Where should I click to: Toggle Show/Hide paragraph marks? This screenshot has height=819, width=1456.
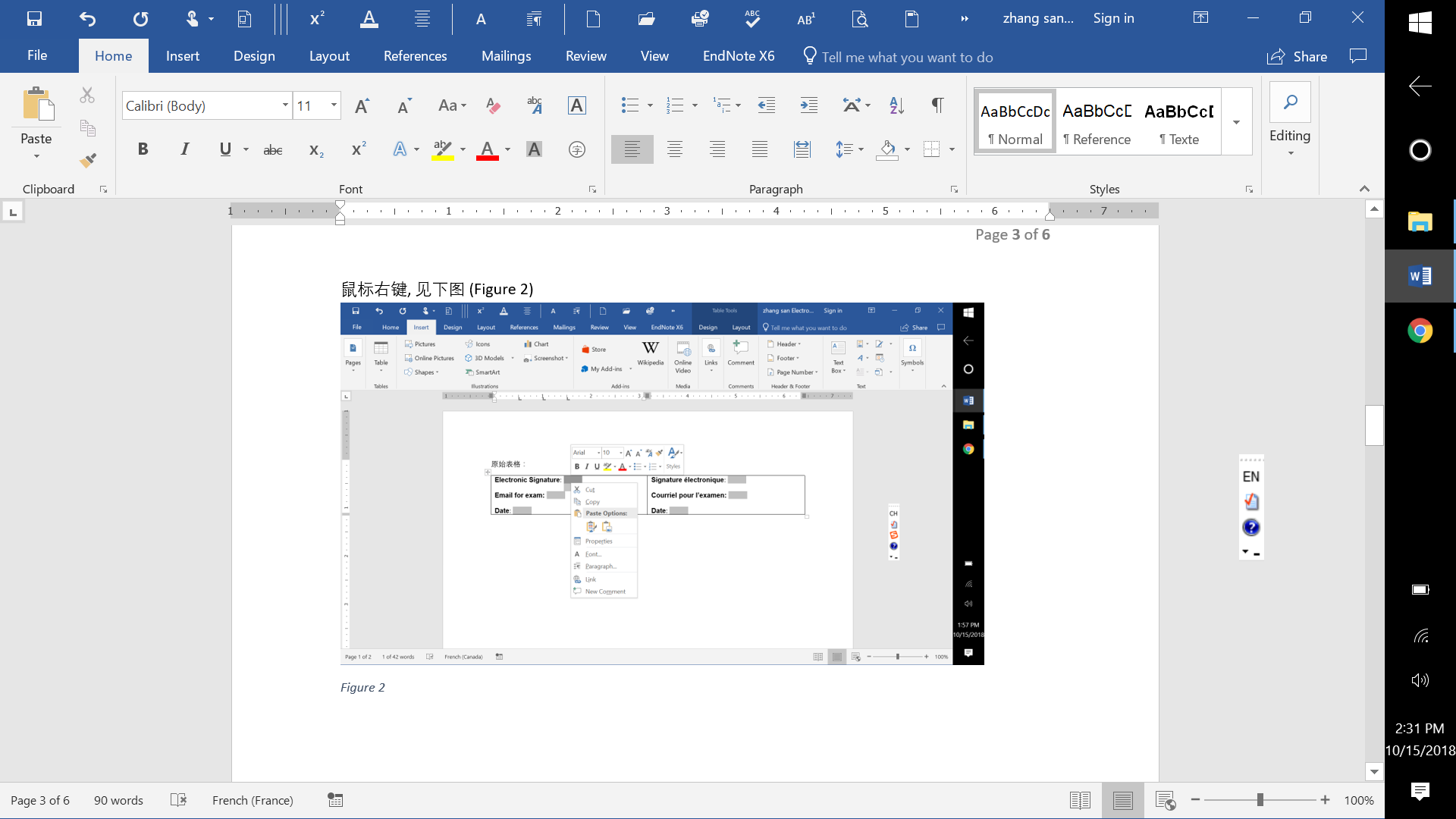[x=938, y=105]
